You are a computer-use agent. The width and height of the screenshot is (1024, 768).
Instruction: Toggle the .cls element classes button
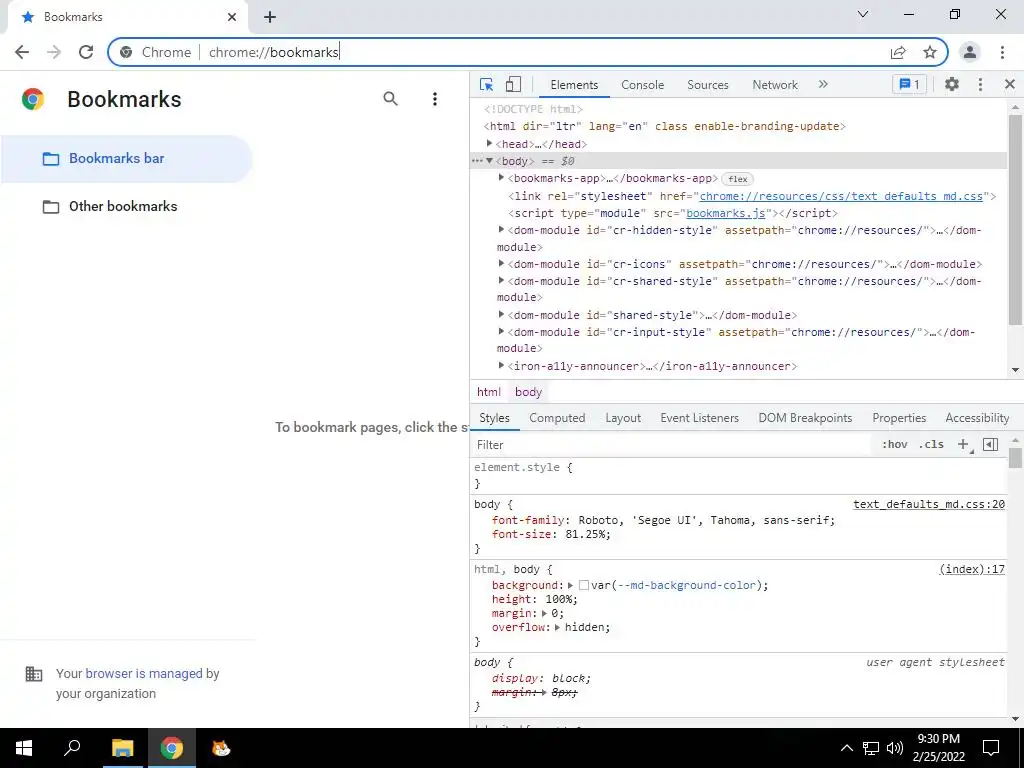tap(931, 445)
